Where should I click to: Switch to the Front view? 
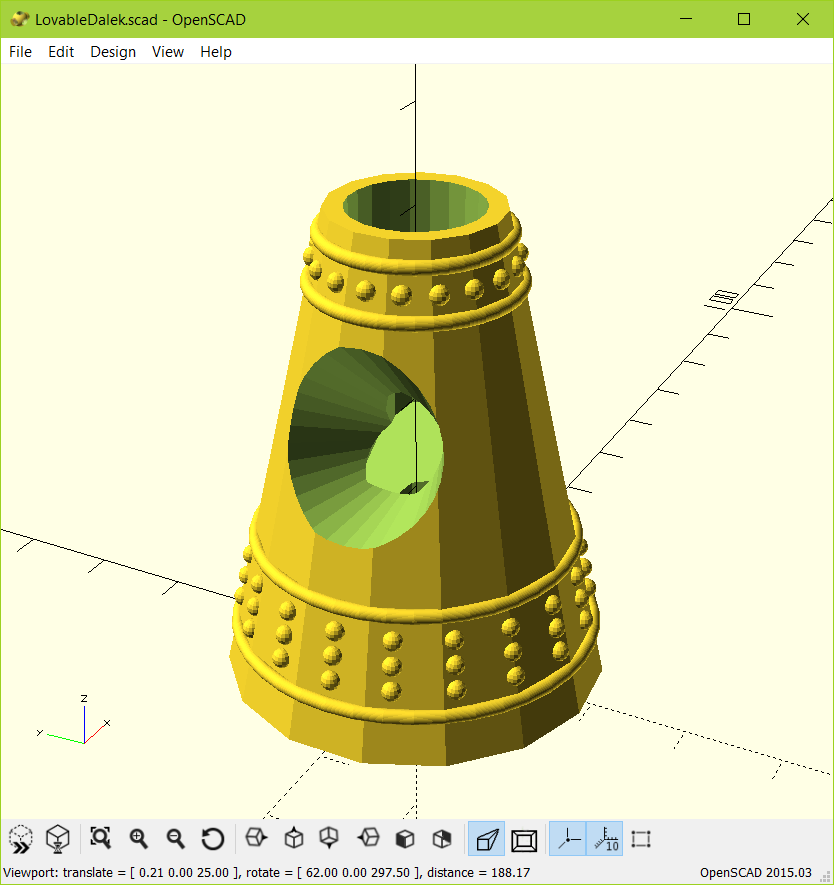coord(404,839)
